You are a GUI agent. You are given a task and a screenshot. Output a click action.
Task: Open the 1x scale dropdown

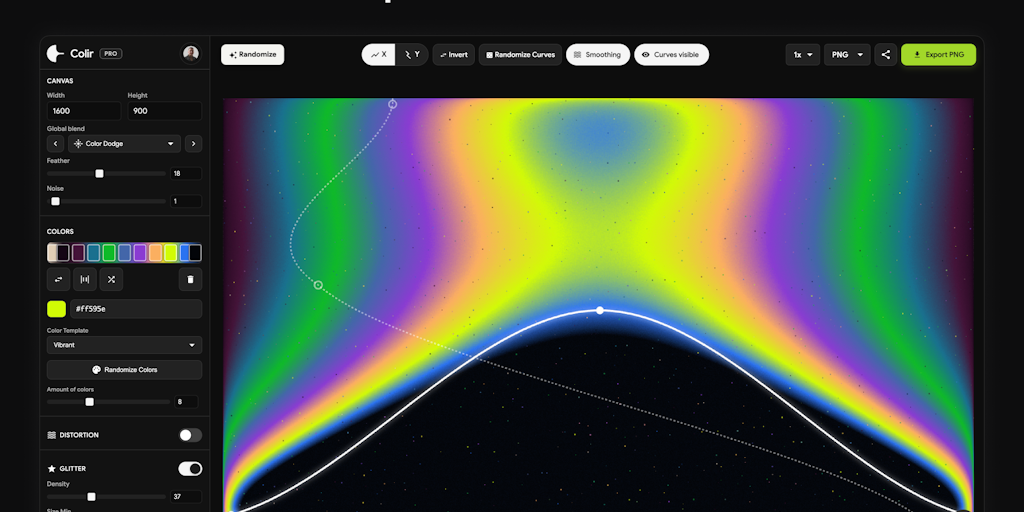click(x=803, y=55)
